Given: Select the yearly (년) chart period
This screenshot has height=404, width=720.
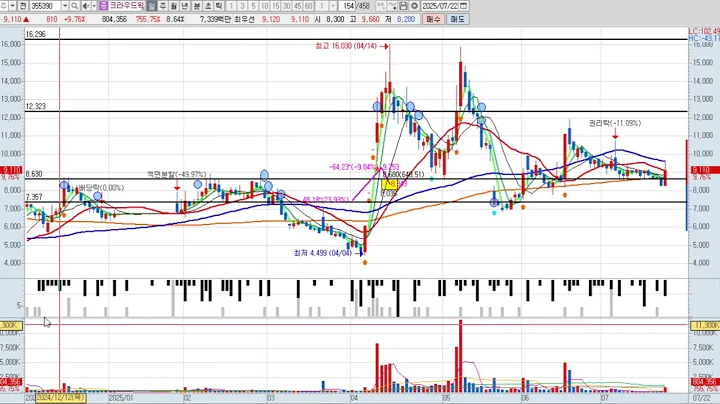Looking at the screenshot, I should (185, 6).
